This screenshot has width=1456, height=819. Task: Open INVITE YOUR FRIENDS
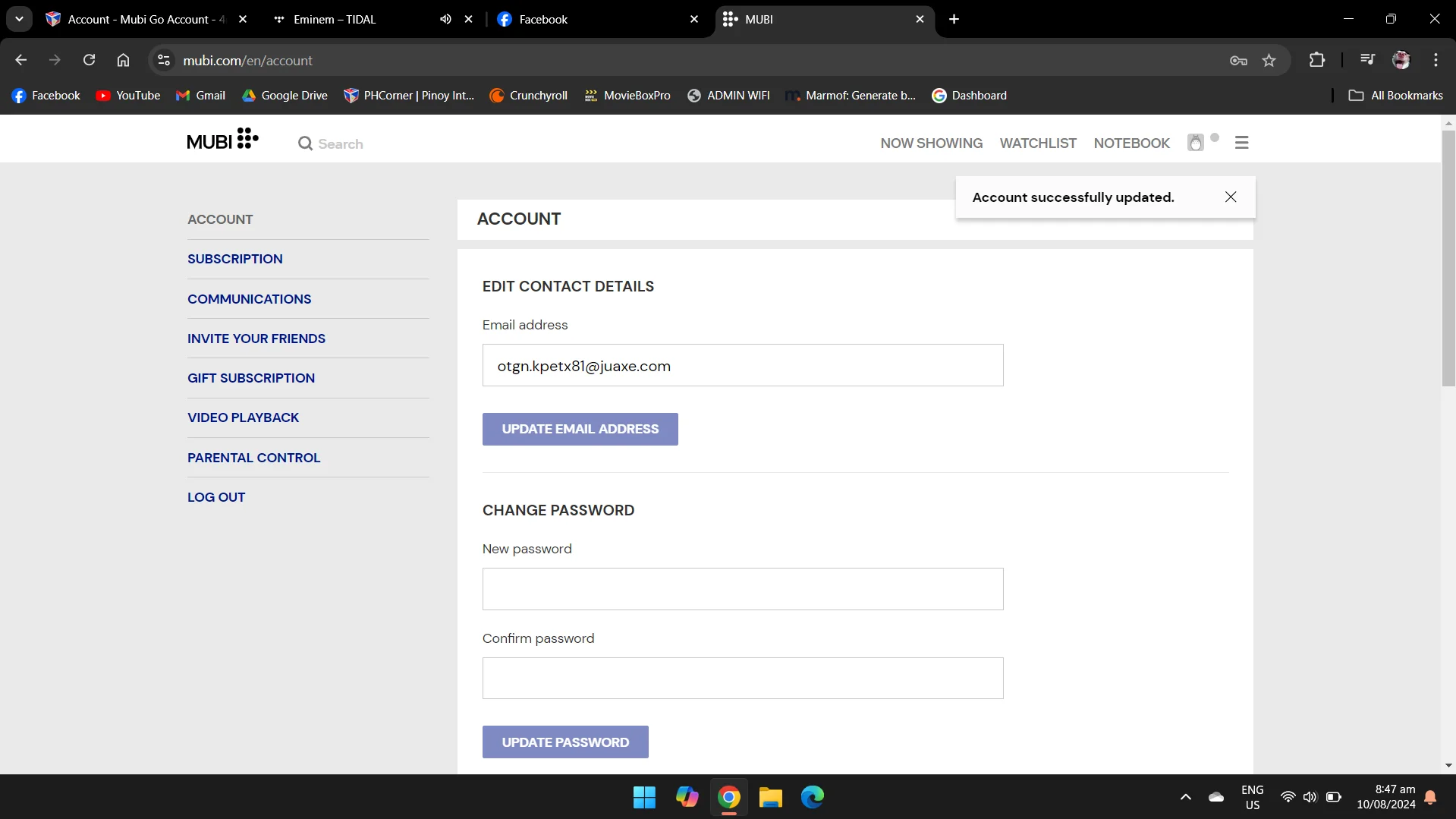256,339
